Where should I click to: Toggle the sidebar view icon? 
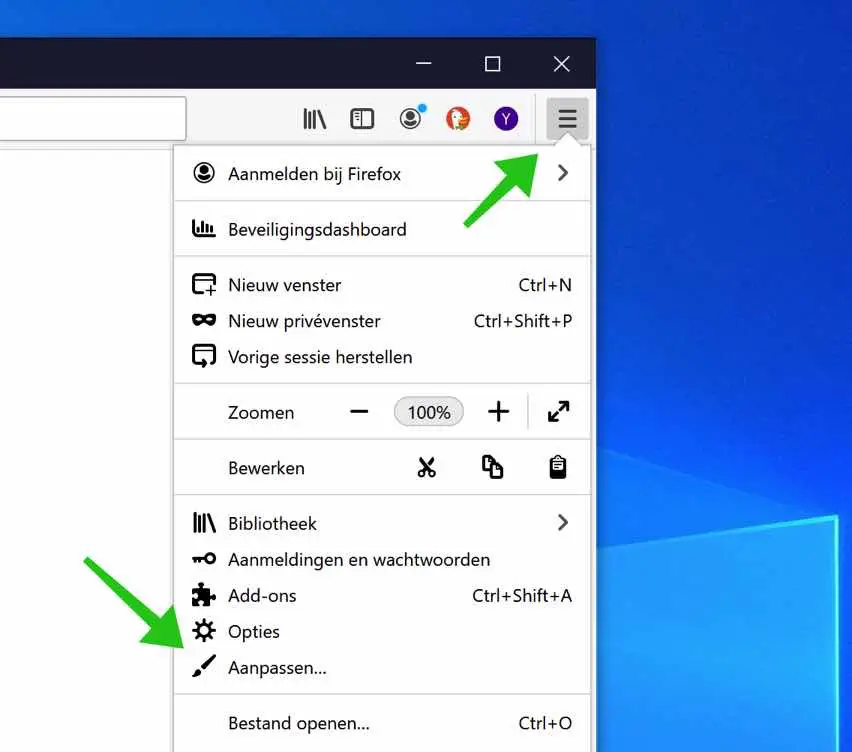[362, 118]
